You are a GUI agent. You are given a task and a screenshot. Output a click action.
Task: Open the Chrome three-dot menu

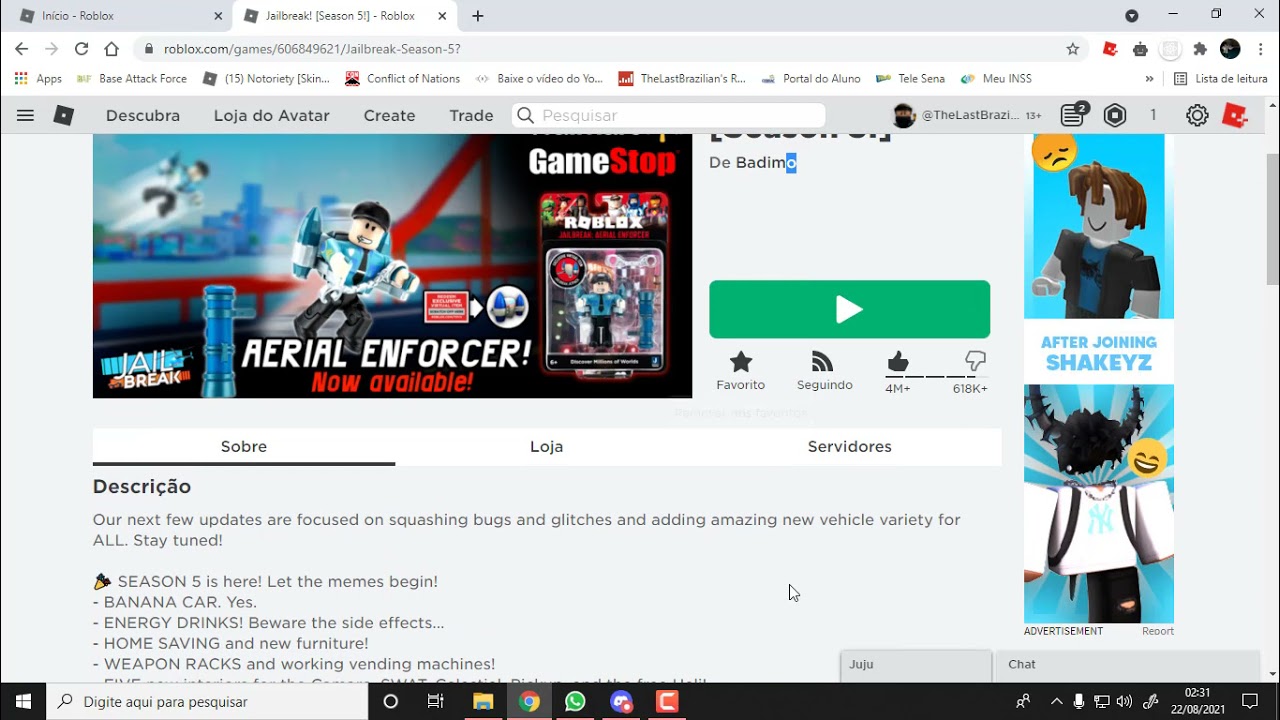pyautogui.click(x=1260, y=48)
